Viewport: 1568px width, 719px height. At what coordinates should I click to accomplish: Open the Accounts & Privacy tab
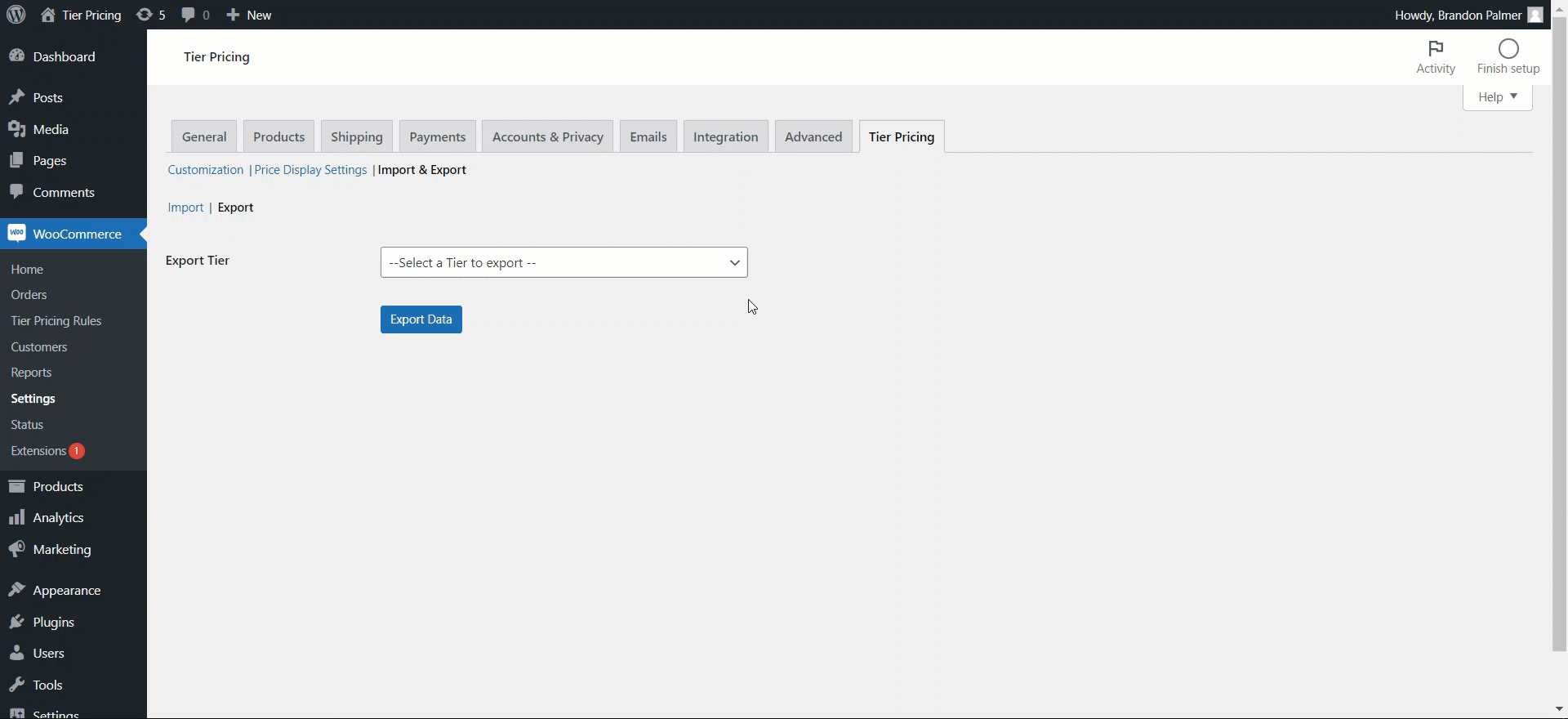(548, 136)
